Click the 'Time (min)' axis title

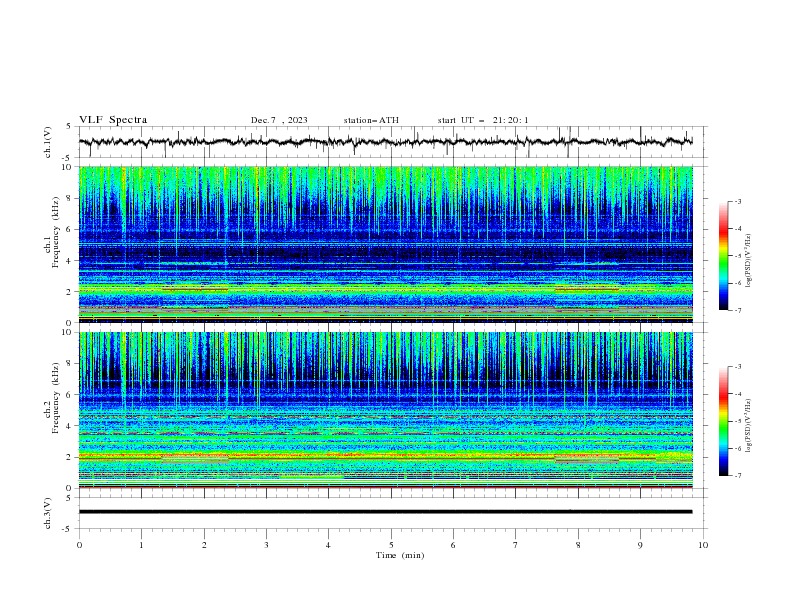click(x=400, y=555)
